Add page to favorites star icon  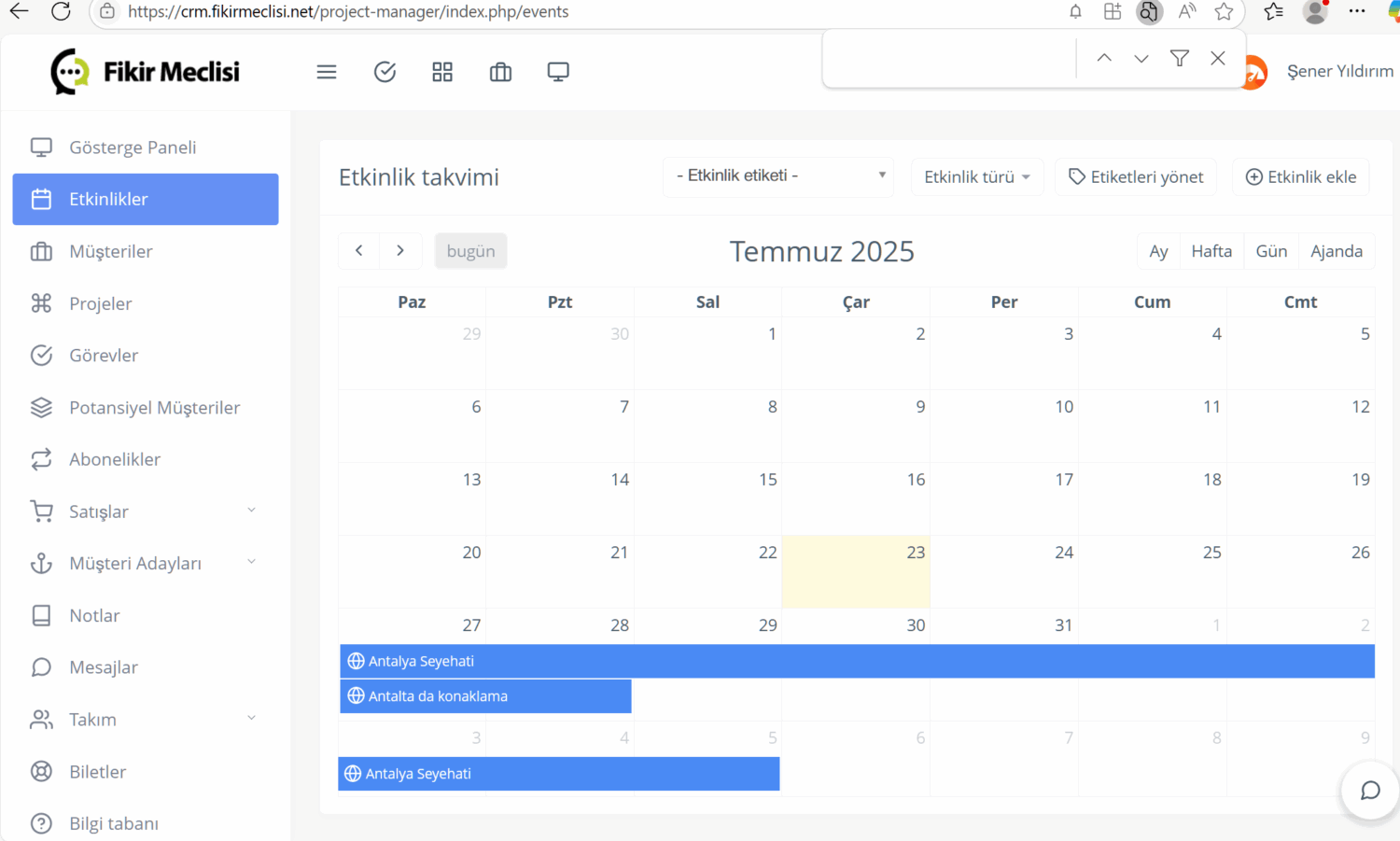1224,11
